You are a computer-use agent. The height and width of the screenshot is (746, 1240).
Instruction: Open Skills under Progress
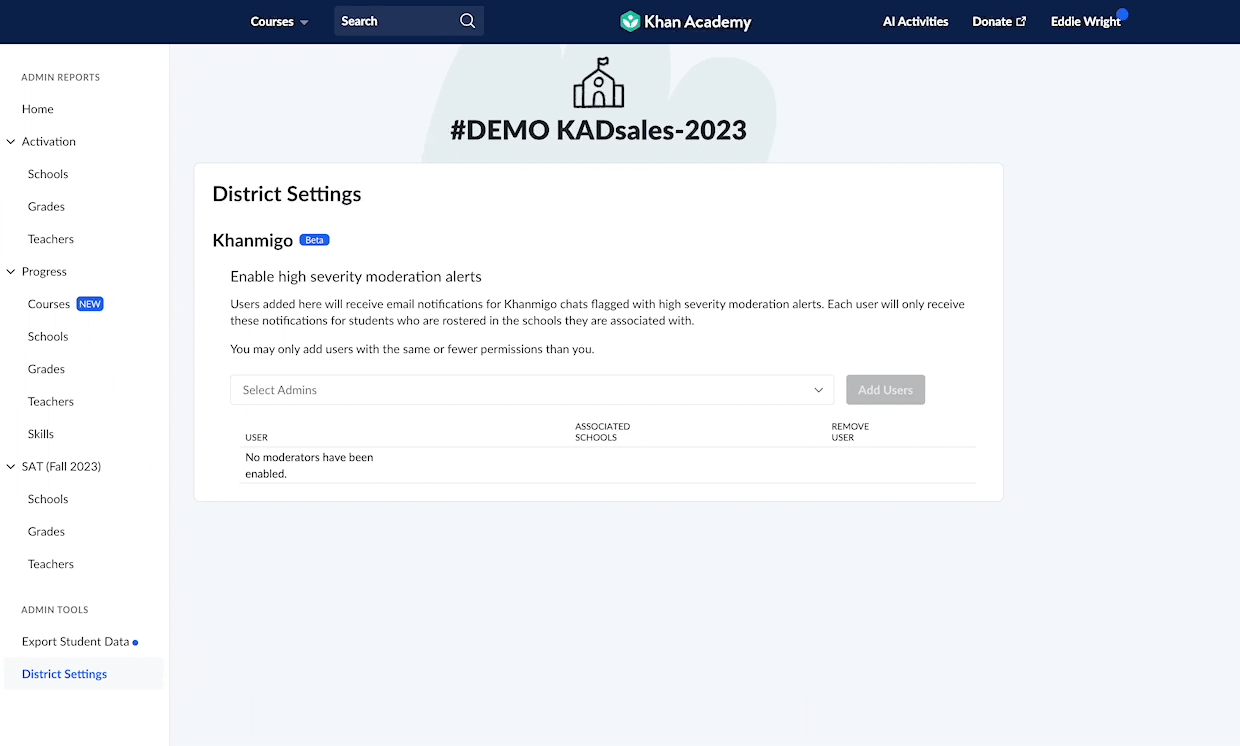point(41,434)
